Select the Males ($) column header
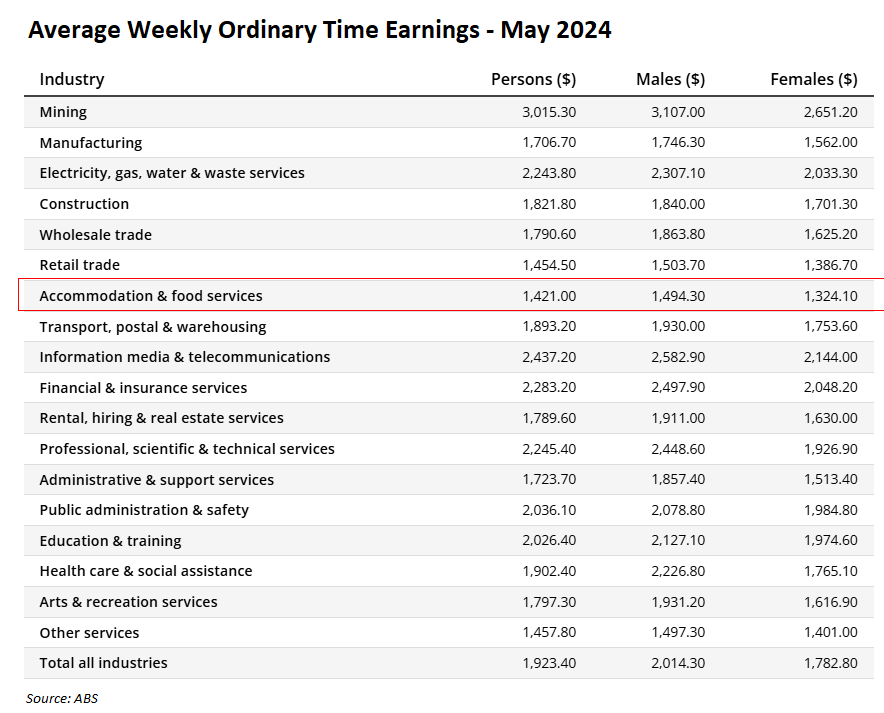 670,79
